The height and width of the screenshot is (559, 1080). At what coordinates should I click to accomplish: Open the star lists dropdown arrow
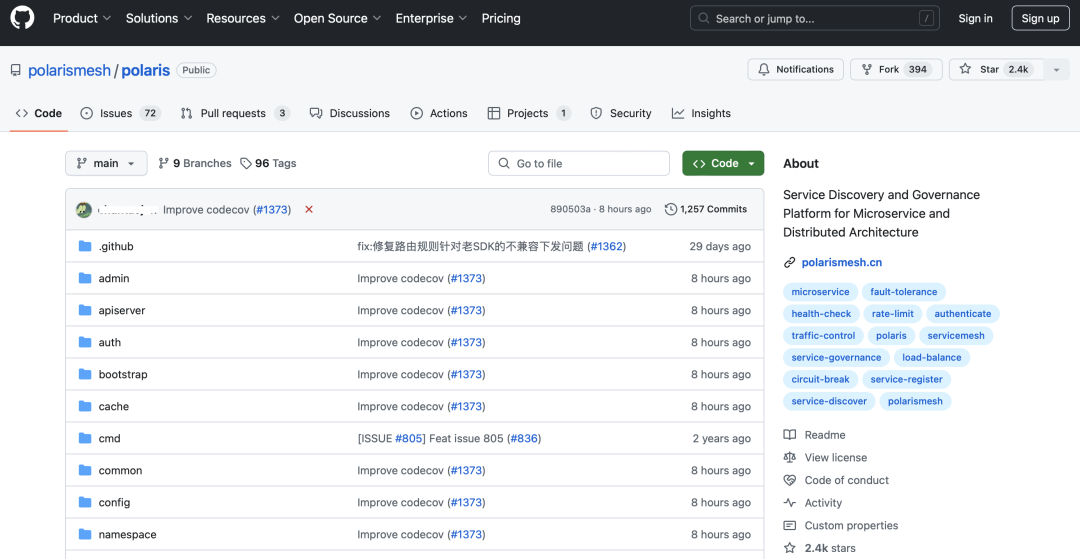point(1057,70)
